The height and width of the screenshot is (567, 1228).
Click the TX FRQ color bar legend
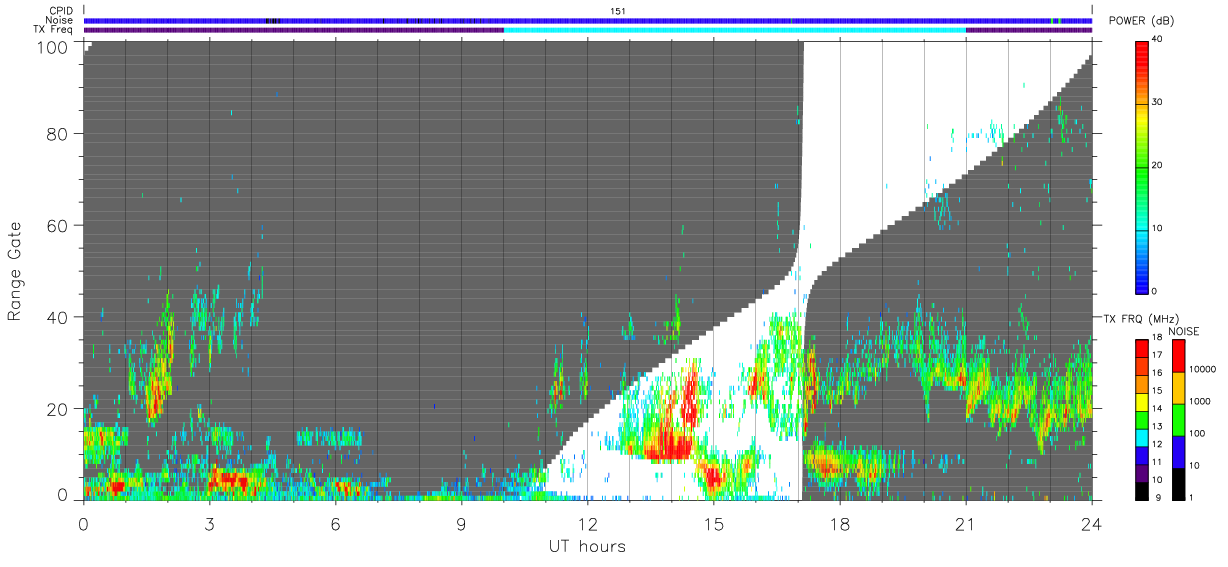pyautogui.click(x=1143, y=420)
